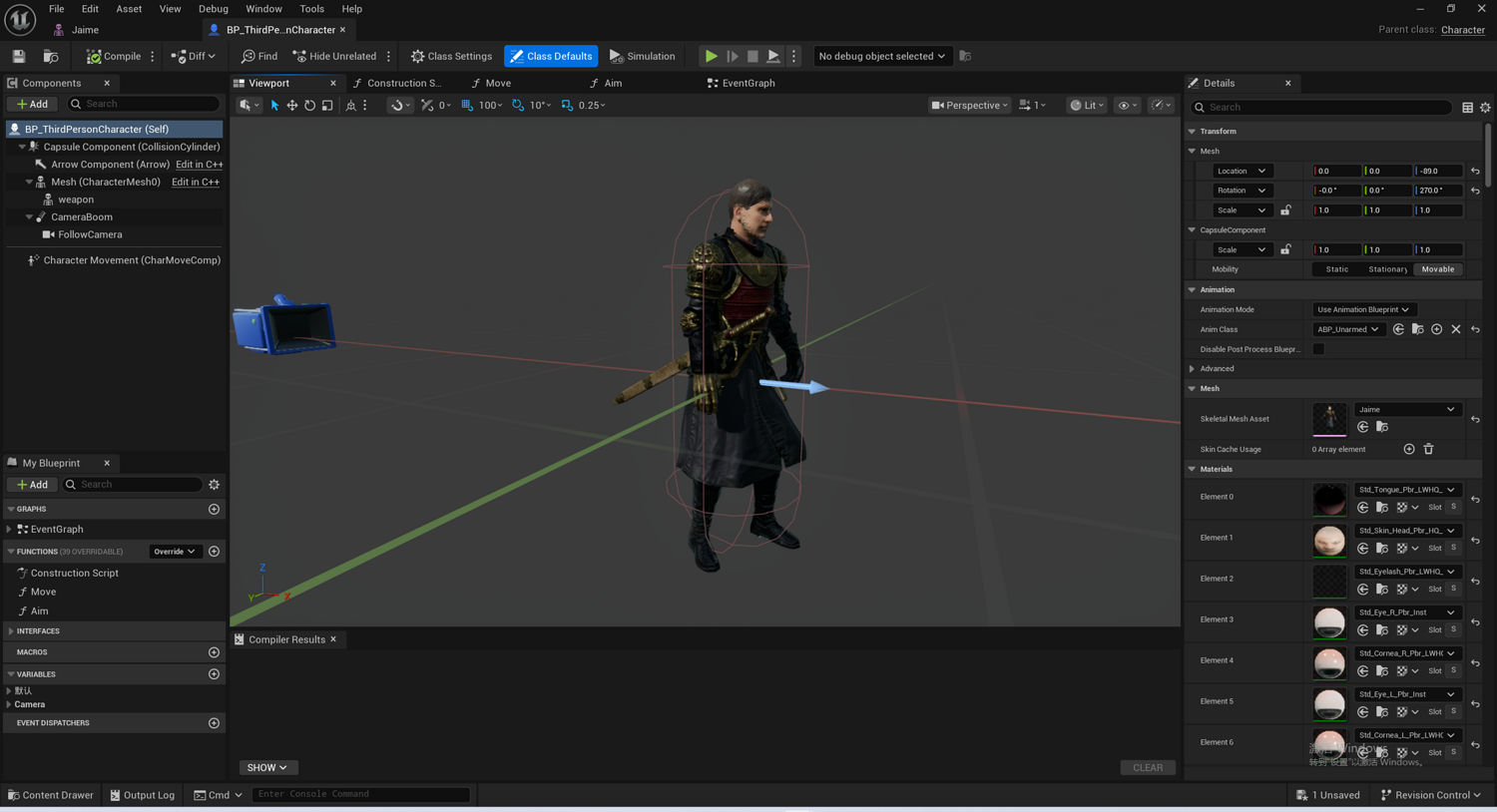Open the viewport Show flags eye menu
The height and width of the screenshot is (812, 1497).
[1127, 105]
